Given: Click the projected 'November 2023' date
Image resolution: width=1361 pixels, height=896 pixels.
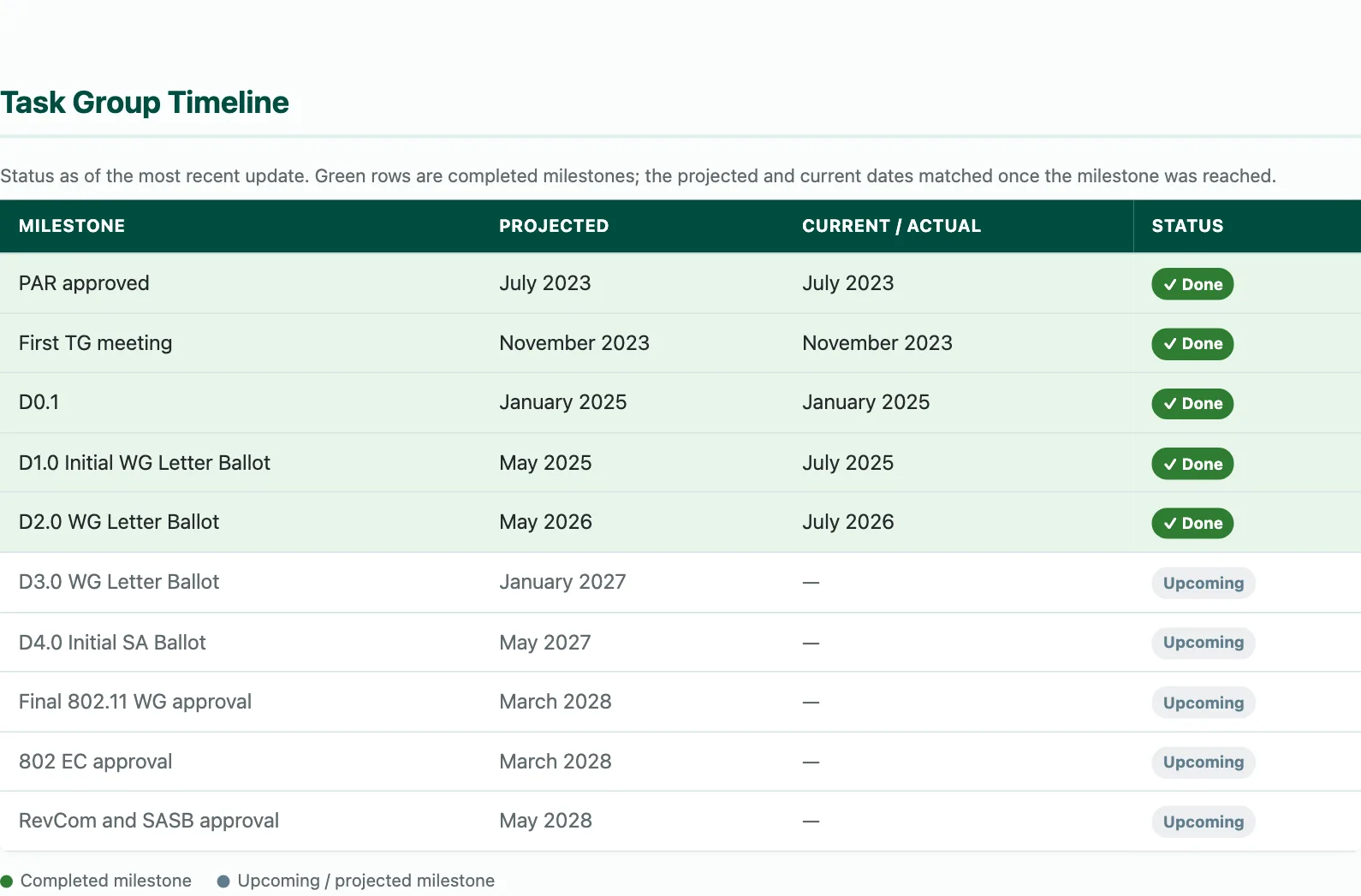Looking at the screenshot, I should [574, 343].
